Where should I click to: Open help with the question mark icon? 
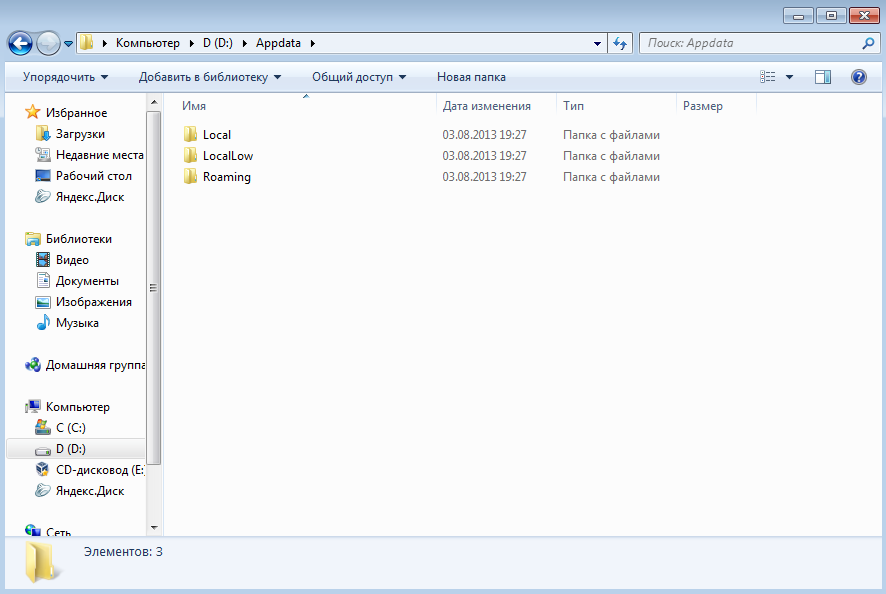(x=859, y=77)
